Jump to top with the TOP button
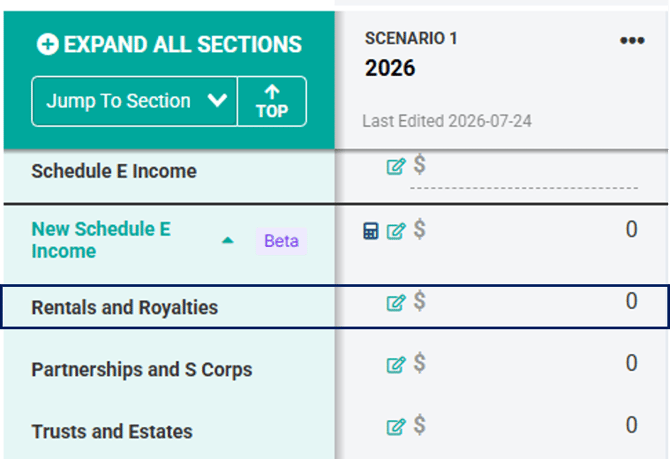The width and height of the screenshot is (670, 459). tap(272, 101)
